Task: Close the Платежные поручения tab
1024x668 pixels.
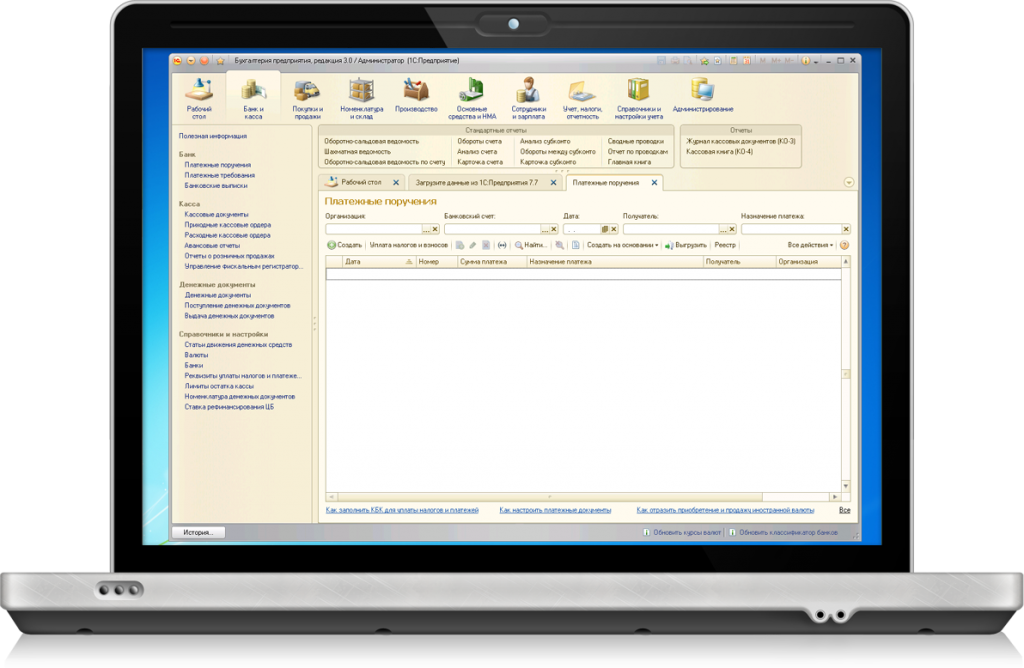Action: (654, 183)
